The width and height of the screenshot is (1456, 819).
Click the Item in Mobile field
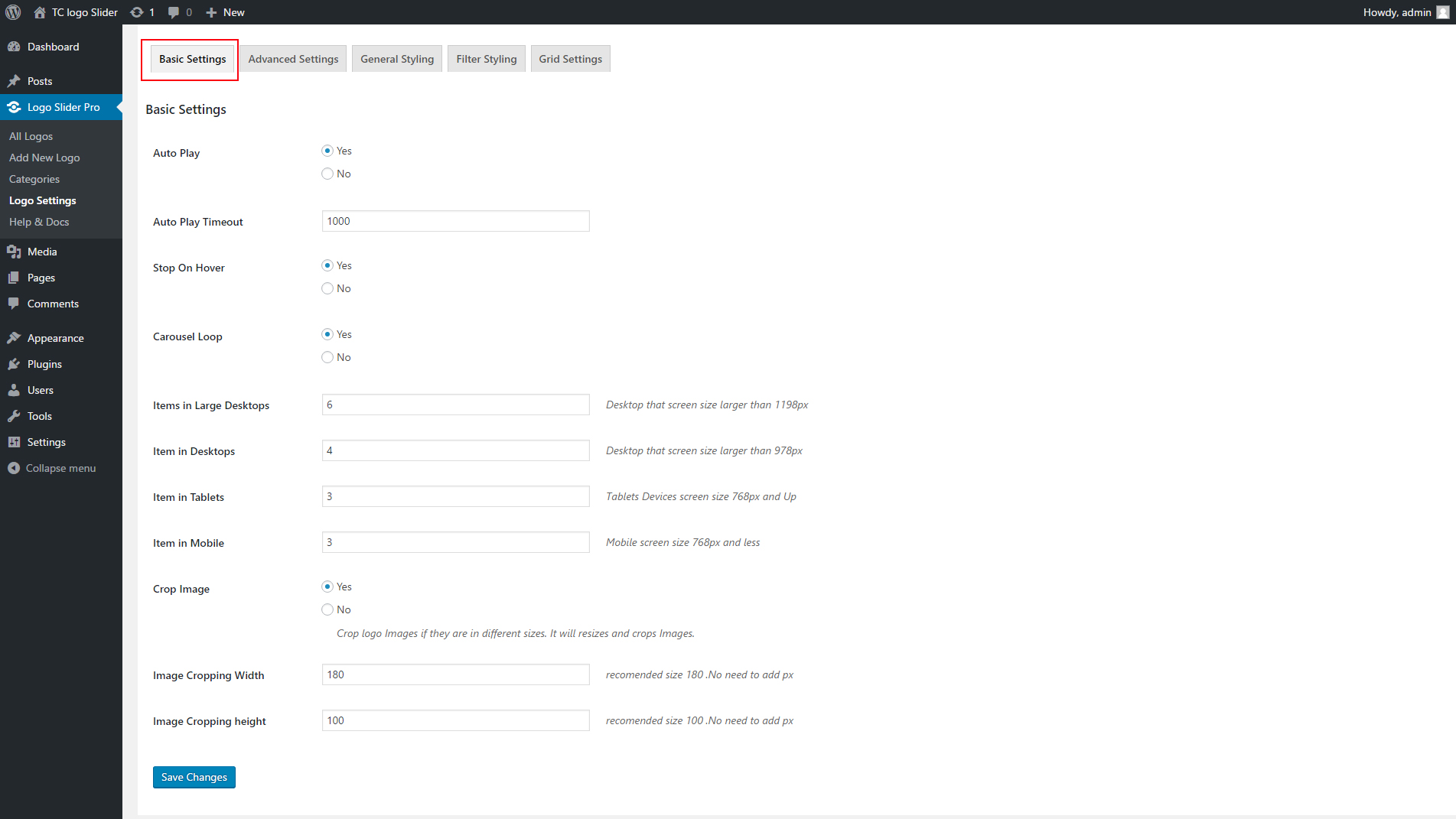click(456, 542)
